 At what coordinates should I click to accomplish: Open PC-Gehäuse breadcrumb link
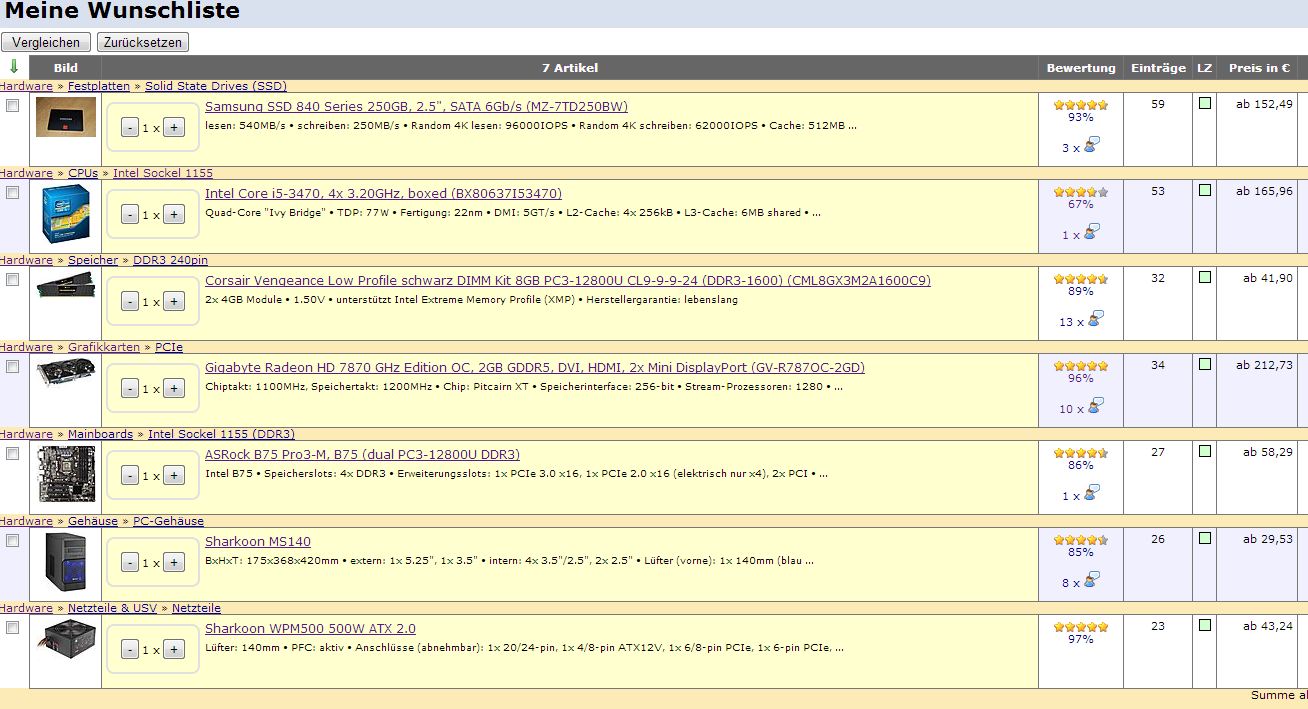(x=168, y=521)
